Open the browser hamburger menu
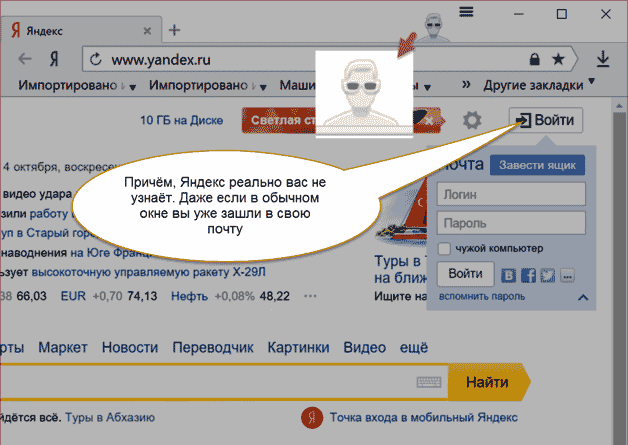 pyautogui.click(x=466, y=12)
